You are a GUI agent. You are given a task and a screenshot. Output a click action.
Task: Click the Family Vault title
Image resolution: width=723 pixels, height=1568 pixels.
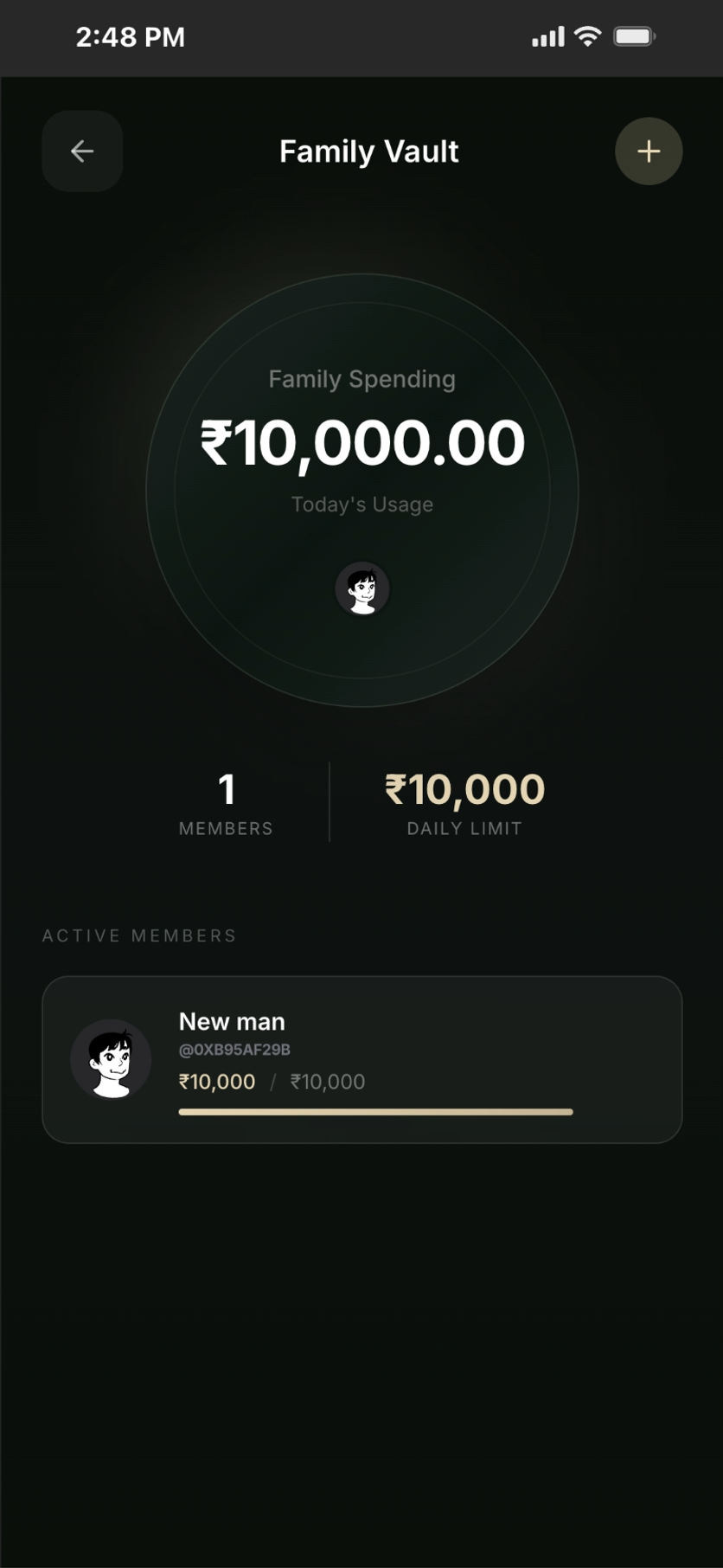click(x=368, y=151)
